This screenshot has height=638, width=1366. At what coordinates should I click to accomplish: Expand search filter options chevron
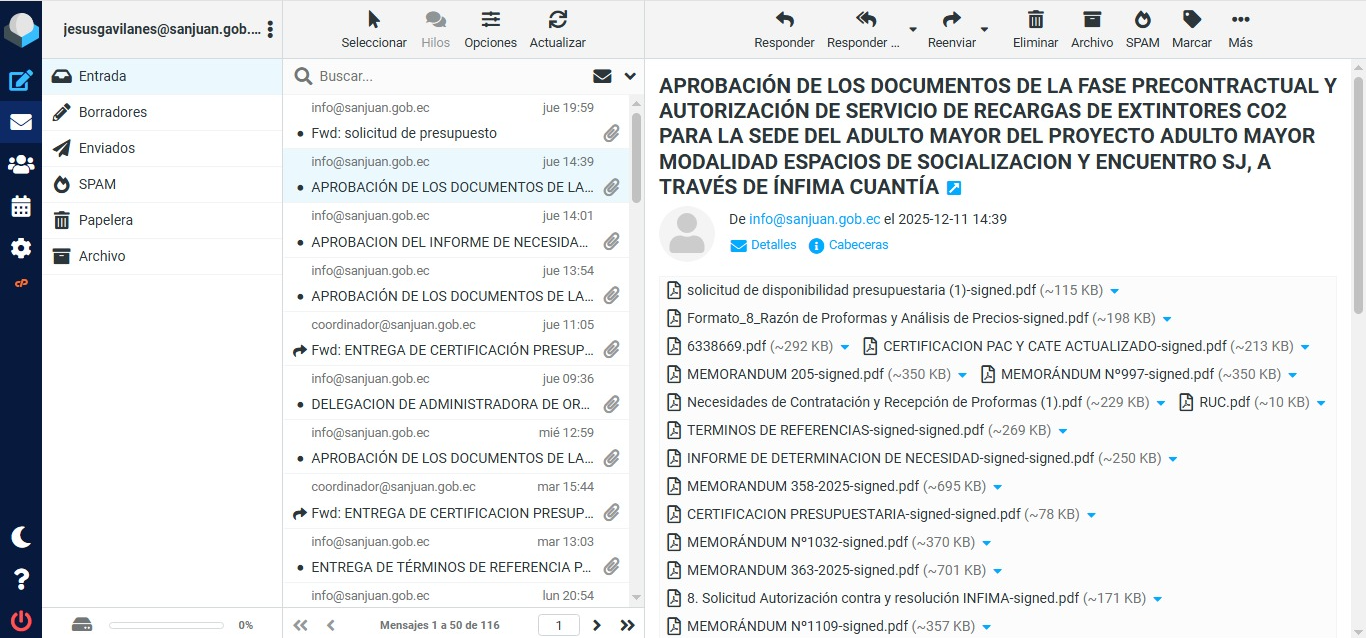[x=630, y=76]
